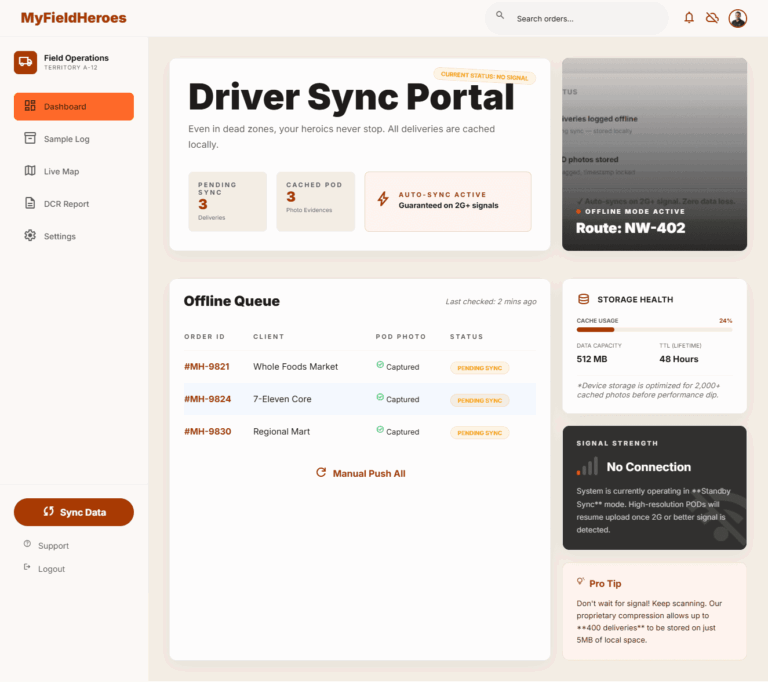Open order #MH-9830

(x=207, y=431)
